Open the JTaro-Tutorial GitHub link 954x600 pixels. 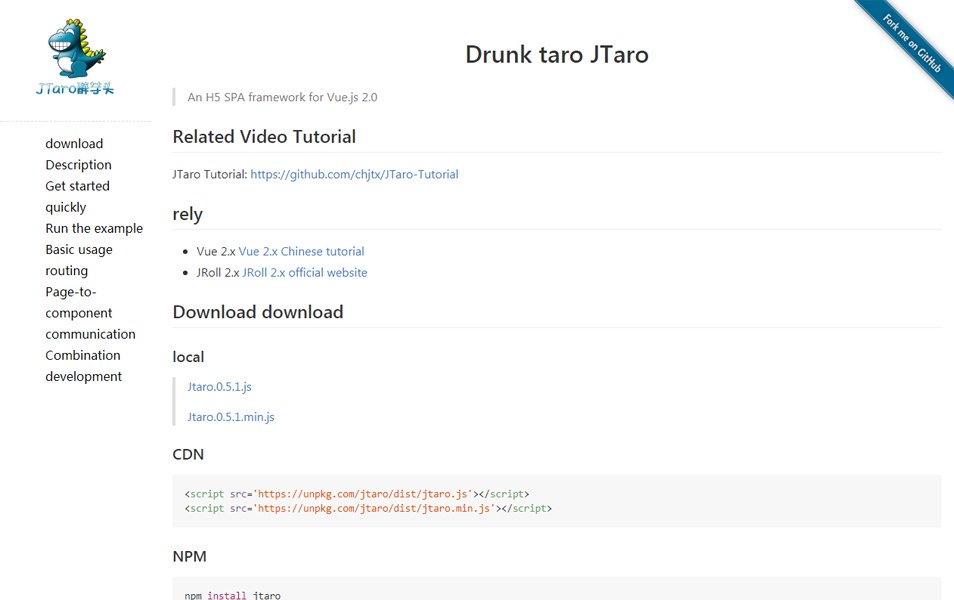(x=355, y=175)
